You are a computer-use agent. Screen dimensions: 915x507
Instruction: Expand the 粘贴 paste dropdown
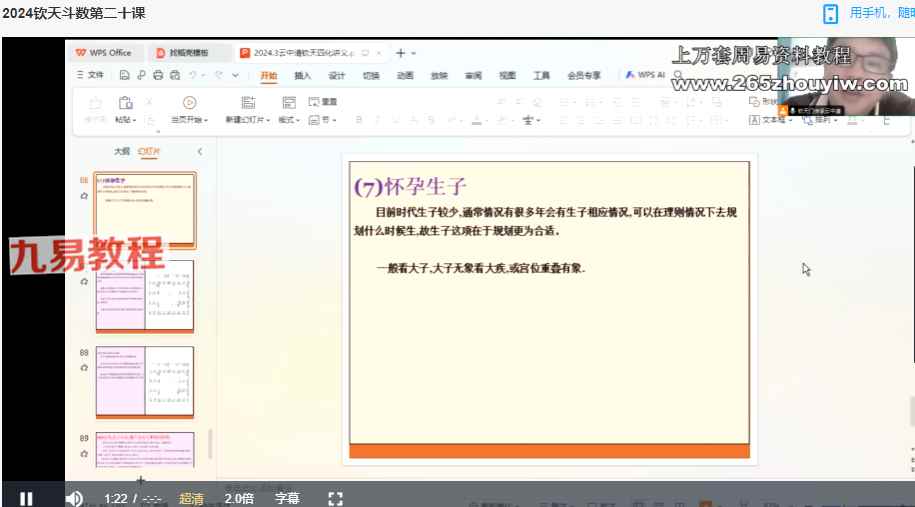(125, 119)
